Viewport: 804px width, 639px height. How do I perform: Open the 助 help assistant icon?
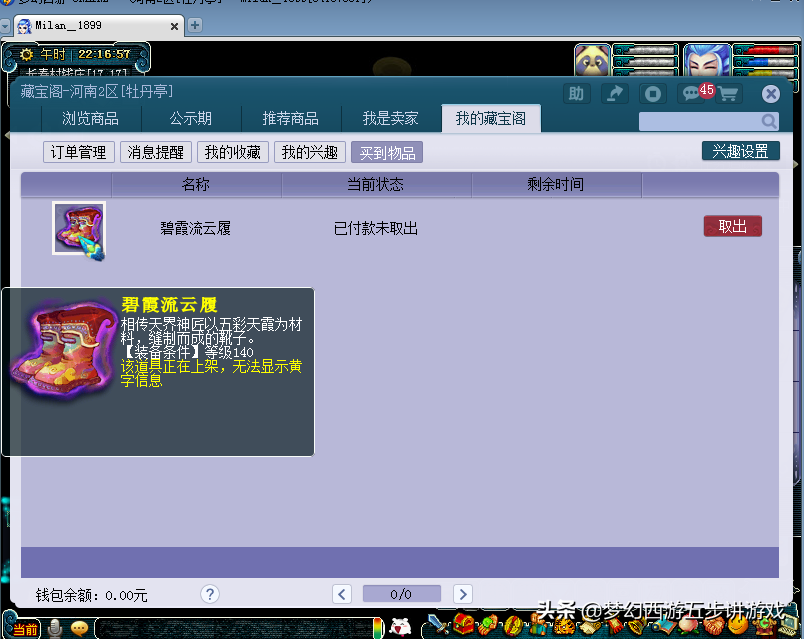pos(576,94)
